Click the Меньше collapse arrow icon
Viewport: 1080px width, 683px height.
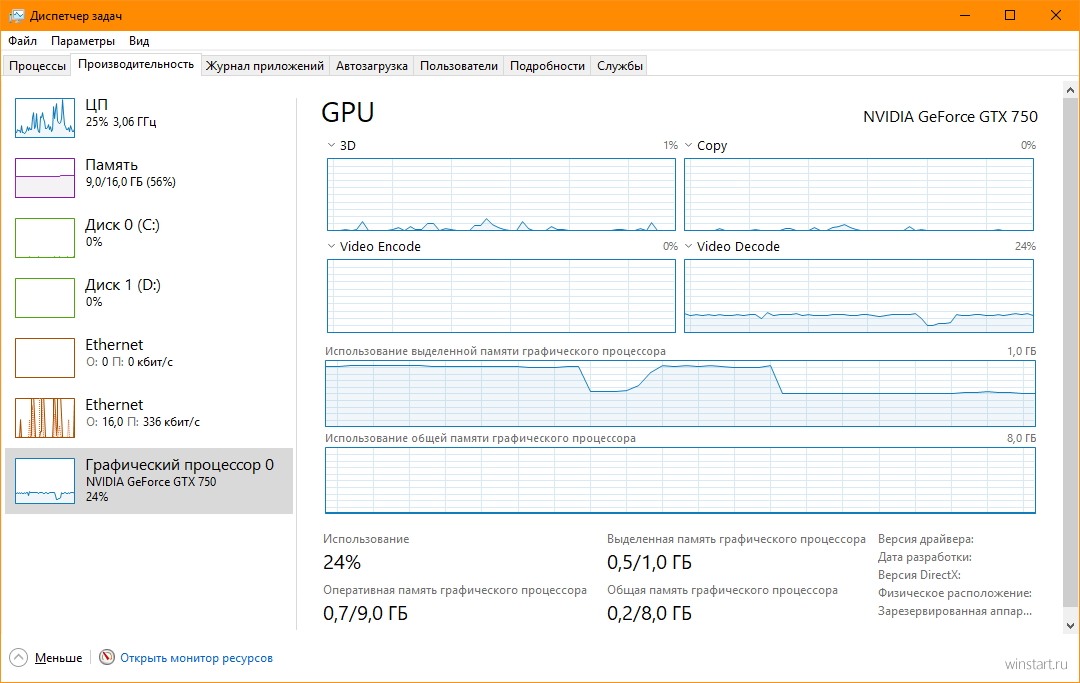pyautogui.click(x=19, y=657)
